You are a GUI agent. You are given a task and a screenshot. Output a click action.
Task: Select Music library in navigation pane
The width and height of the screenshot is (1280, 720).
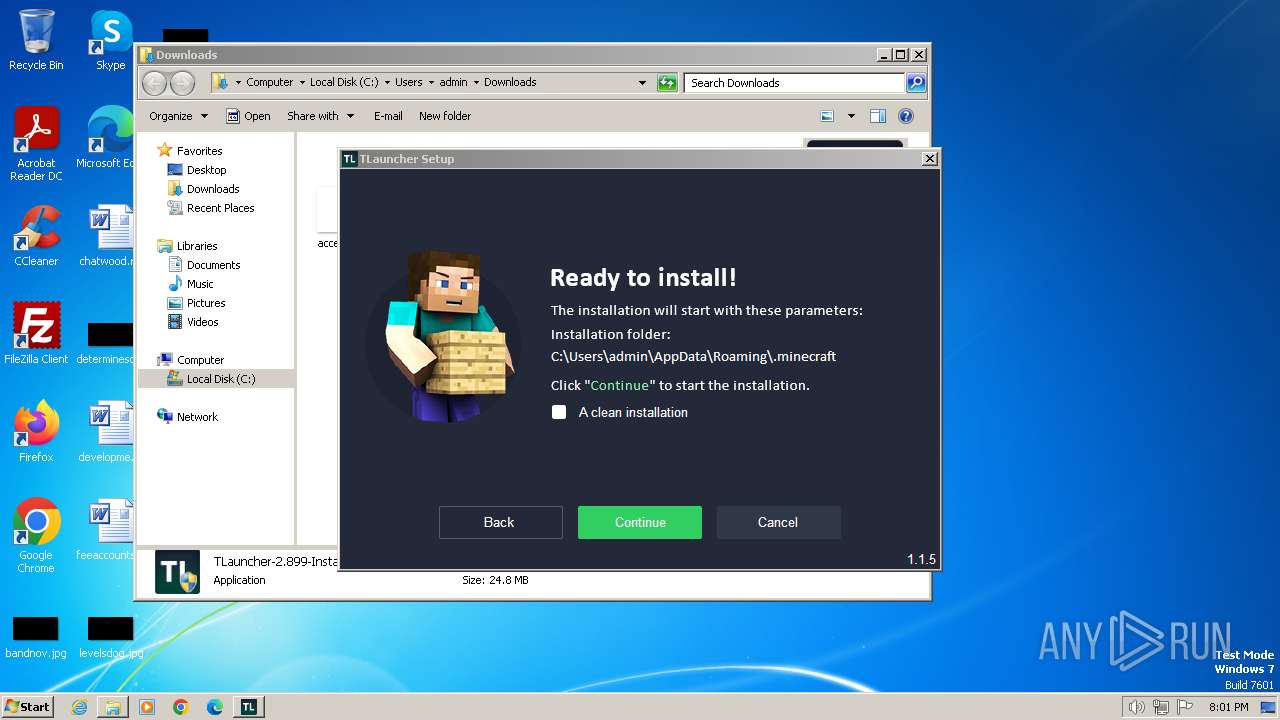(200, 284)
